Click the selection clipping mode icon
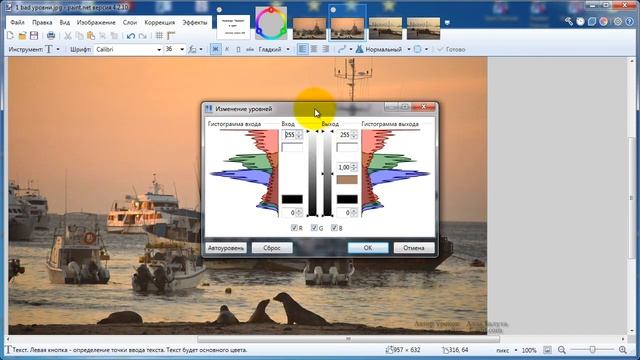640x360 pixels. [418, 49]
